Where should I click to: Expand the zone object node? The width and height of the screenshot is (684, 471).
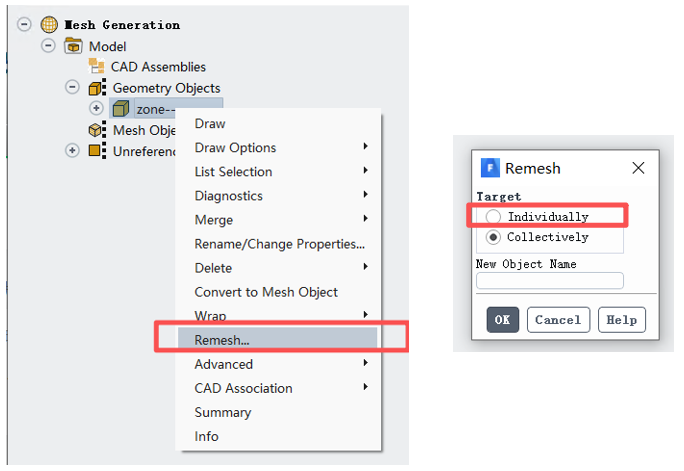point(96,108)
